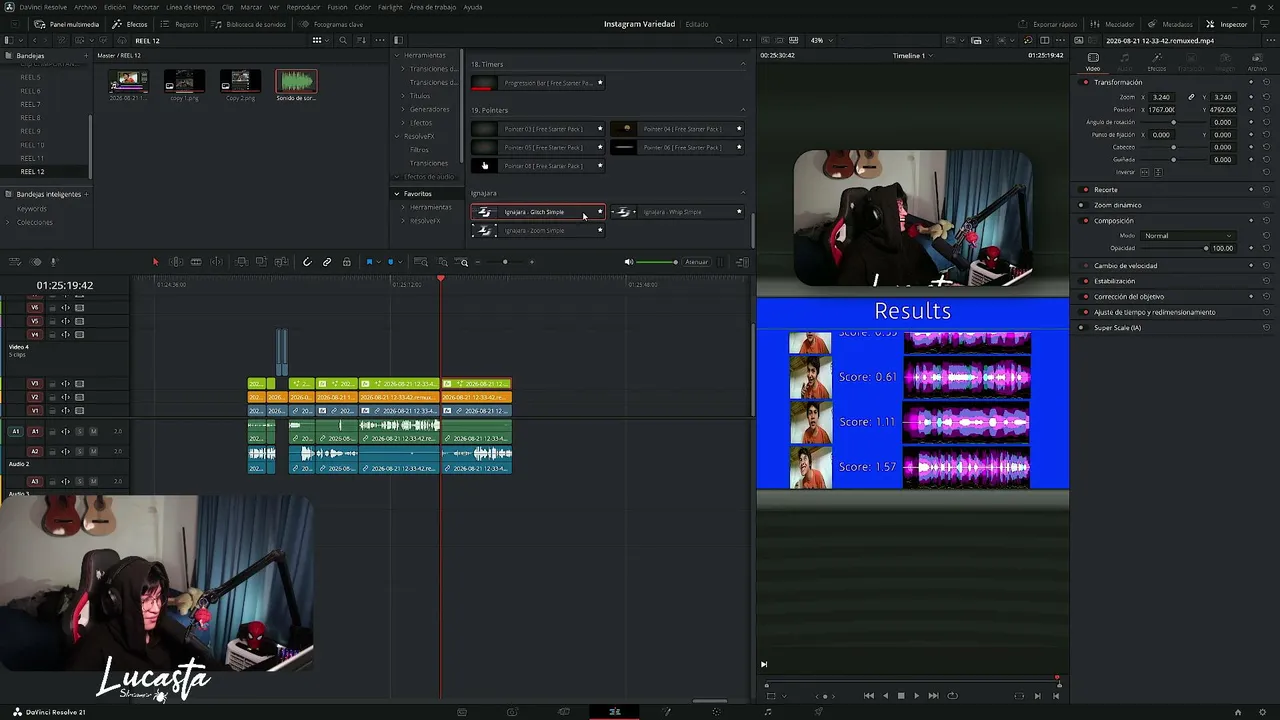
Task: Open the Área de trabajo menu
Action: click(433, 7)
